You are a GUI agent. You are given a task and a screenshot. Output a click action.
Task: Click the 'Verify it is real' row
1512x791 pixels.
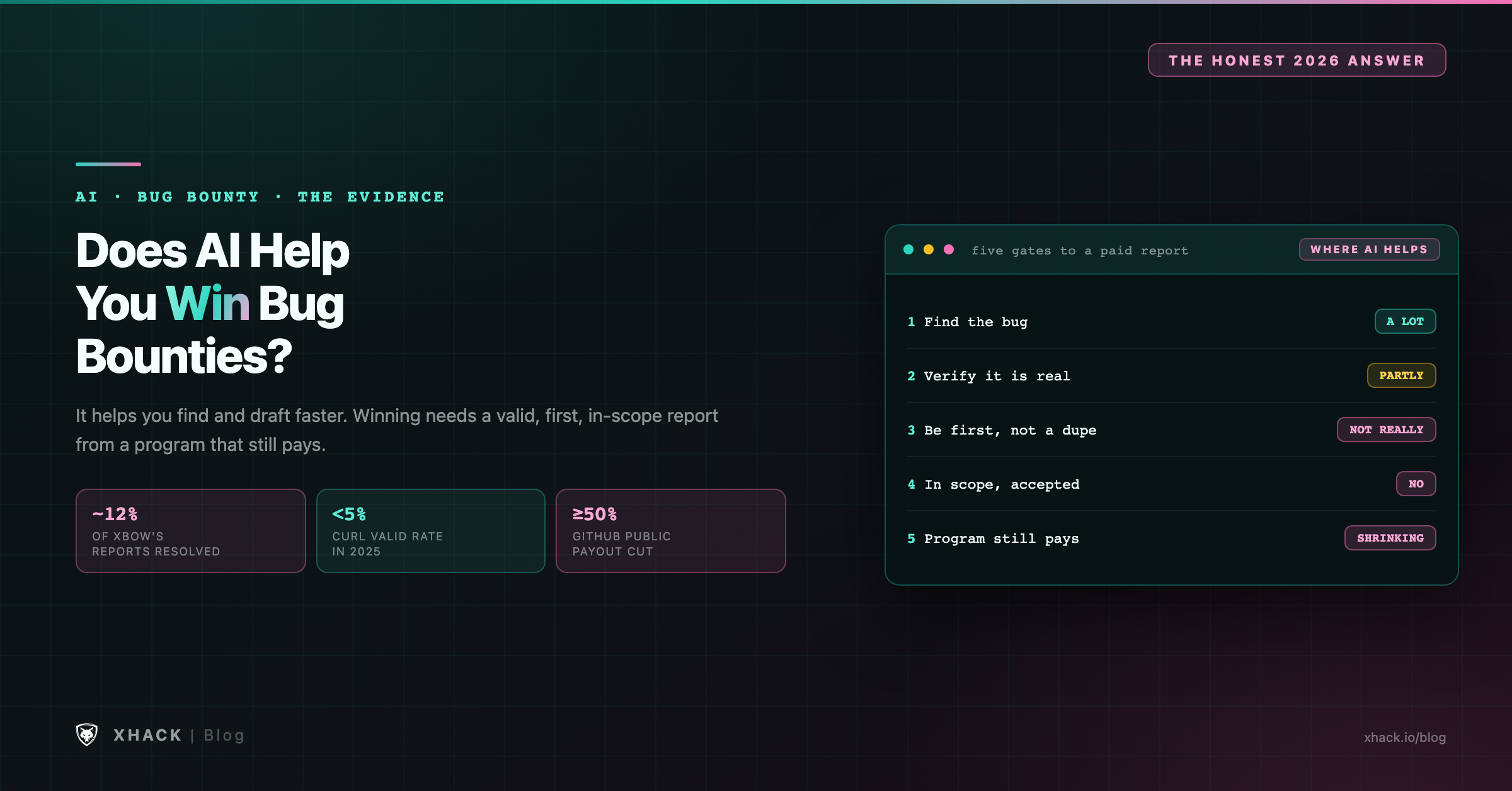(1171, 376)
